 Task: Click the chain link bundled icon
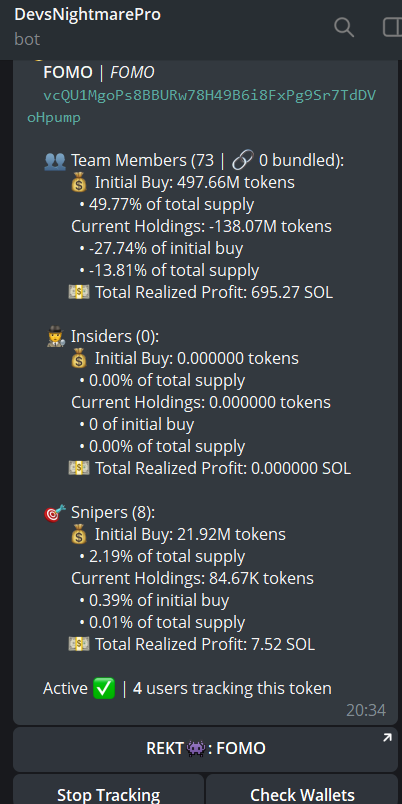click(x=242, y=161)
